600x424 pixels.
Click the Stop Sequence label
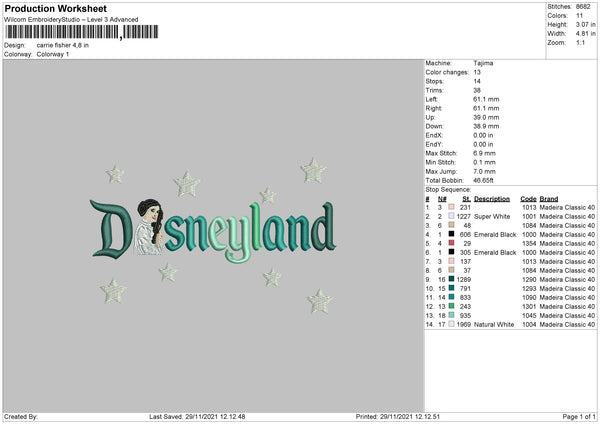(448, 189)
